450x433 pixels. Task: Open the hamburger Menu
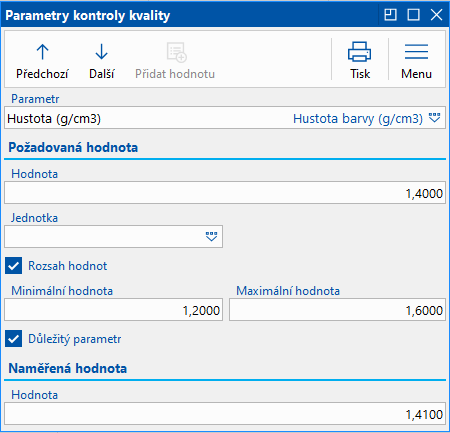(416, 52)
